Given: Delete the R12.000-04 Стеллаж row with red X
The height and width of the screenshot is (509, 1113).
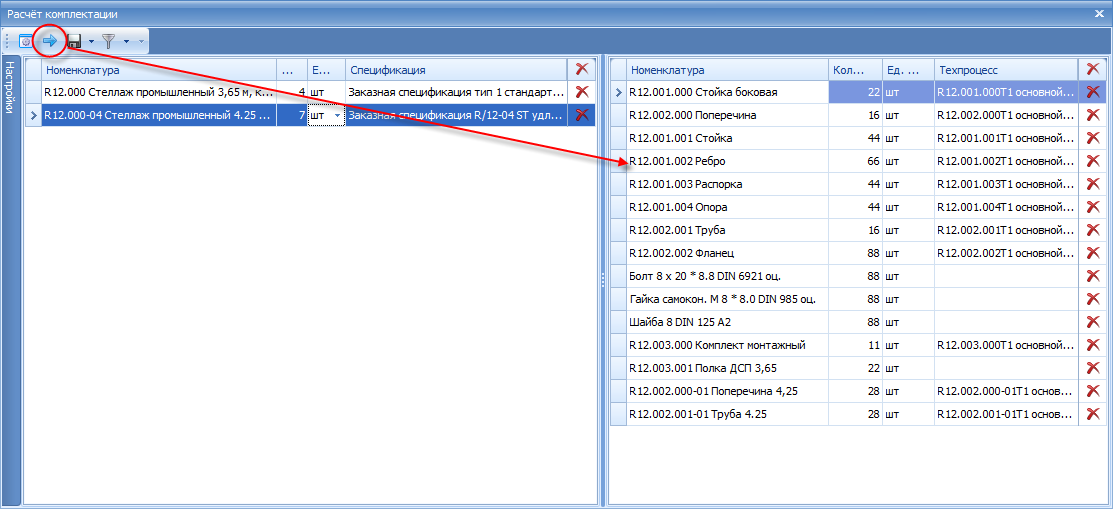Looking at the screenshot, I should [x=582, y=115].
